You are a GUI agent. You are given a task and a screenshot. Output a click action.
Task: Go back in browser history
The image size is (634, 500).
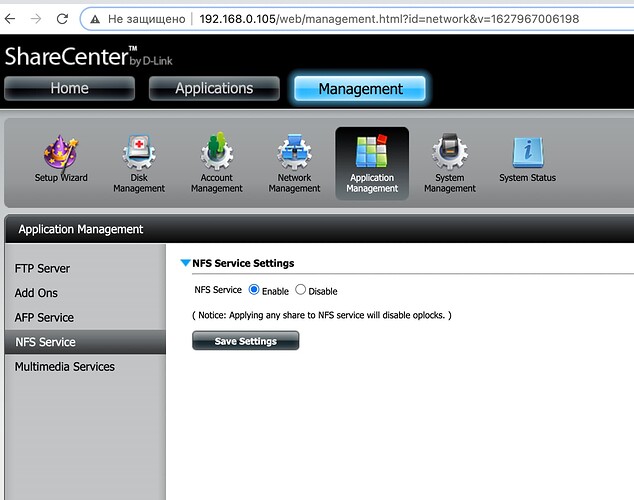point(10,19)
